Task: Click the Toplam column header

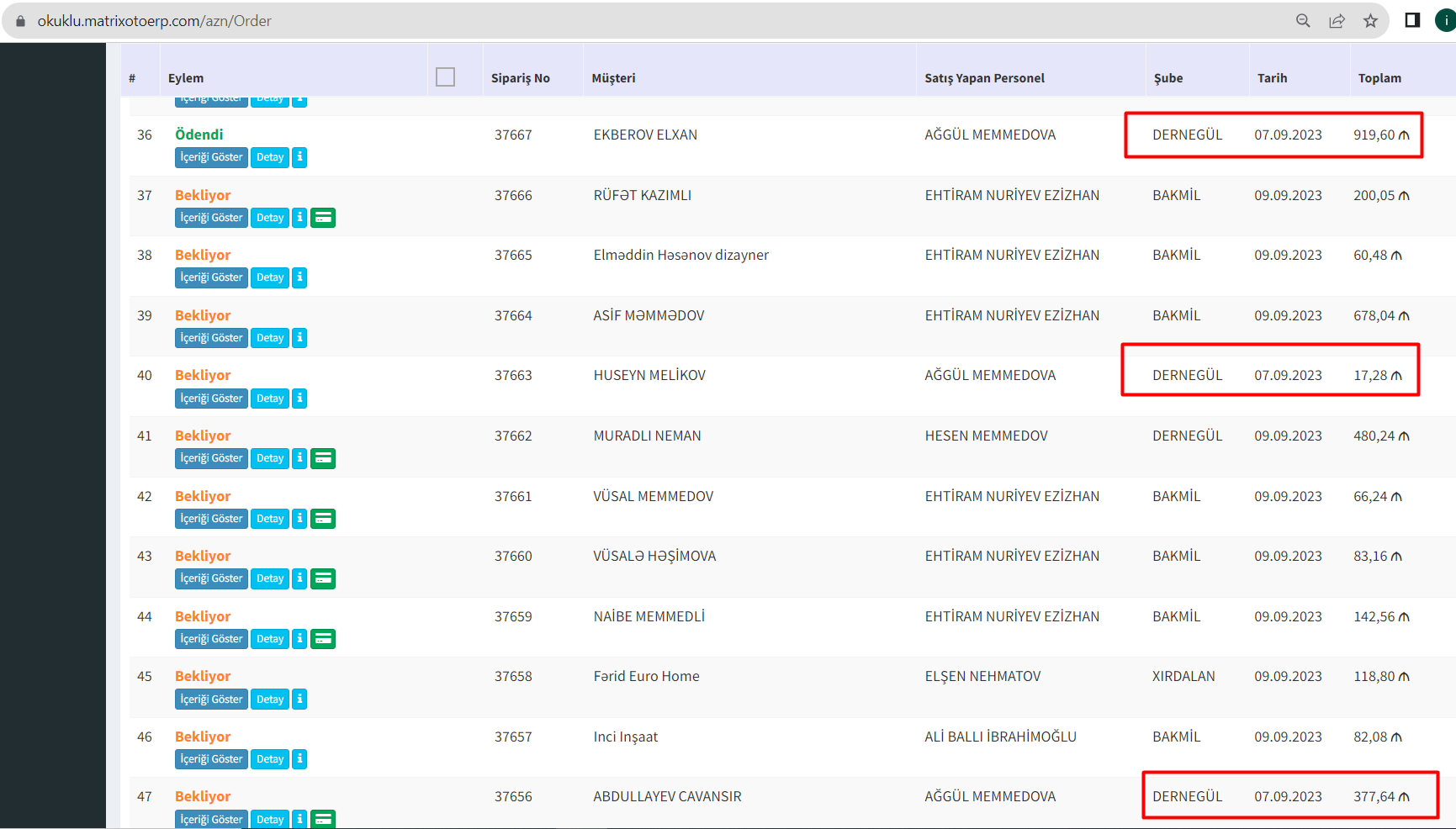Action: coord(1379,78)
